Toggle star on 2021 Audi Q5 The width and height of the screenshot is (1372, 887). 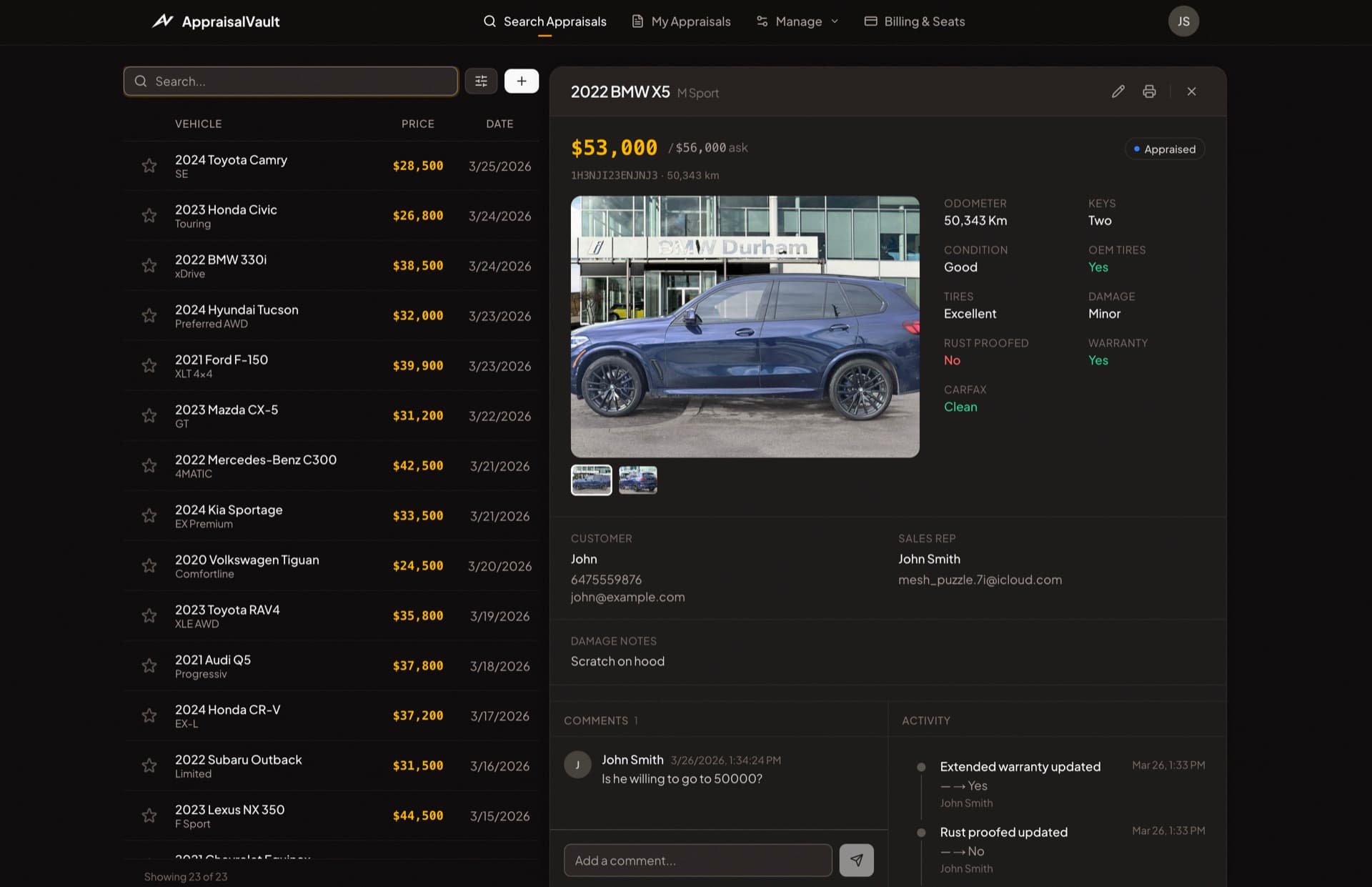(149, 666)
